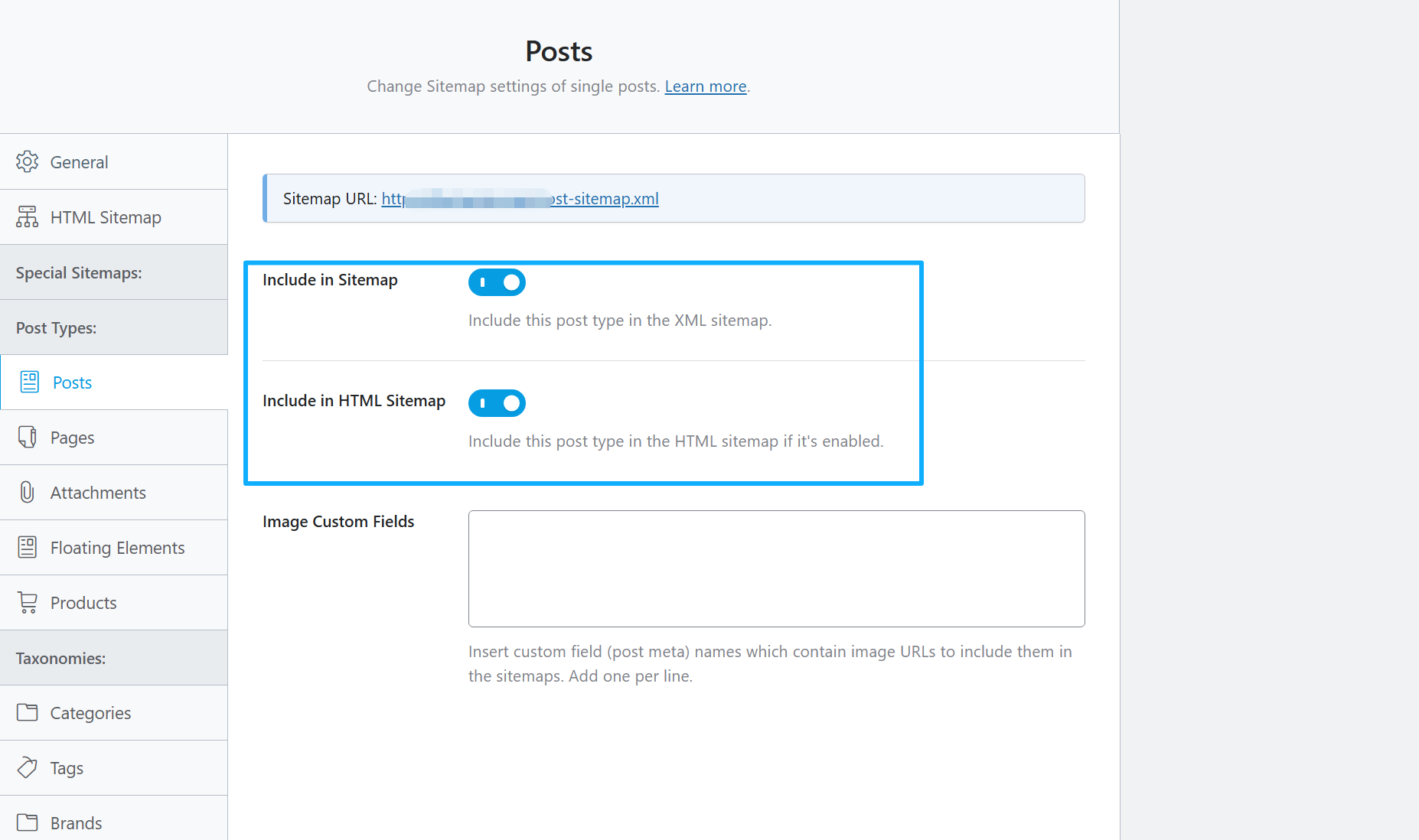Click the Posts page heading
The image size is (1419, 840).
click(559, 51)
